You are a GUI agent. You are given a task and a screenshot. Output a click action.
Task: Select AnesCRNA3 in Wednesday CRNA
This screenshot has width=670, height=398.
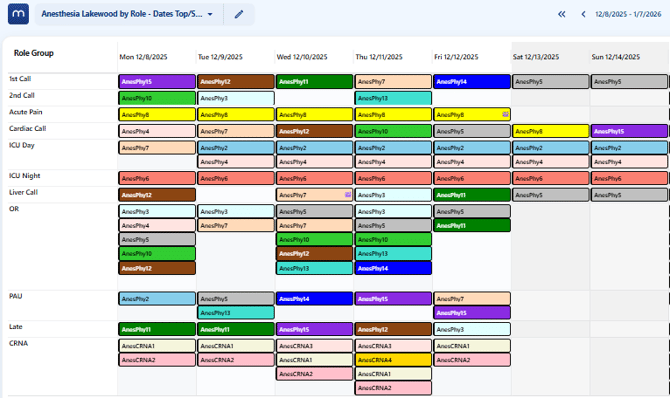[314, 346]
